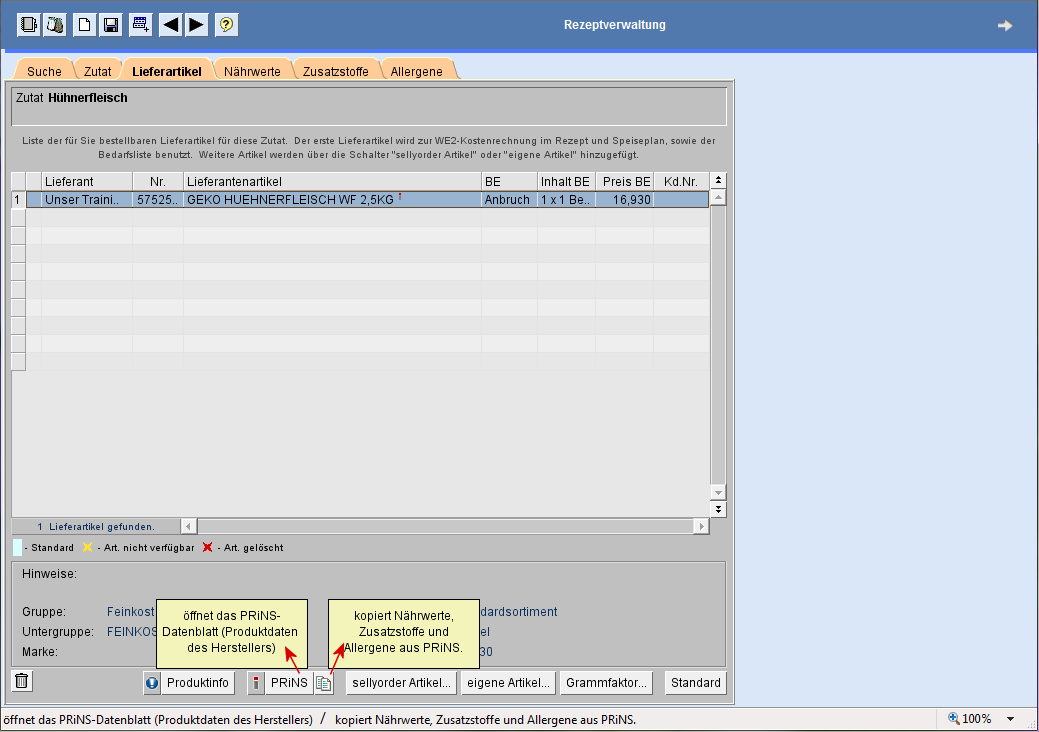Open the Allergene tab
Screen dimensions: 1039x732
(x=416, y=72)
